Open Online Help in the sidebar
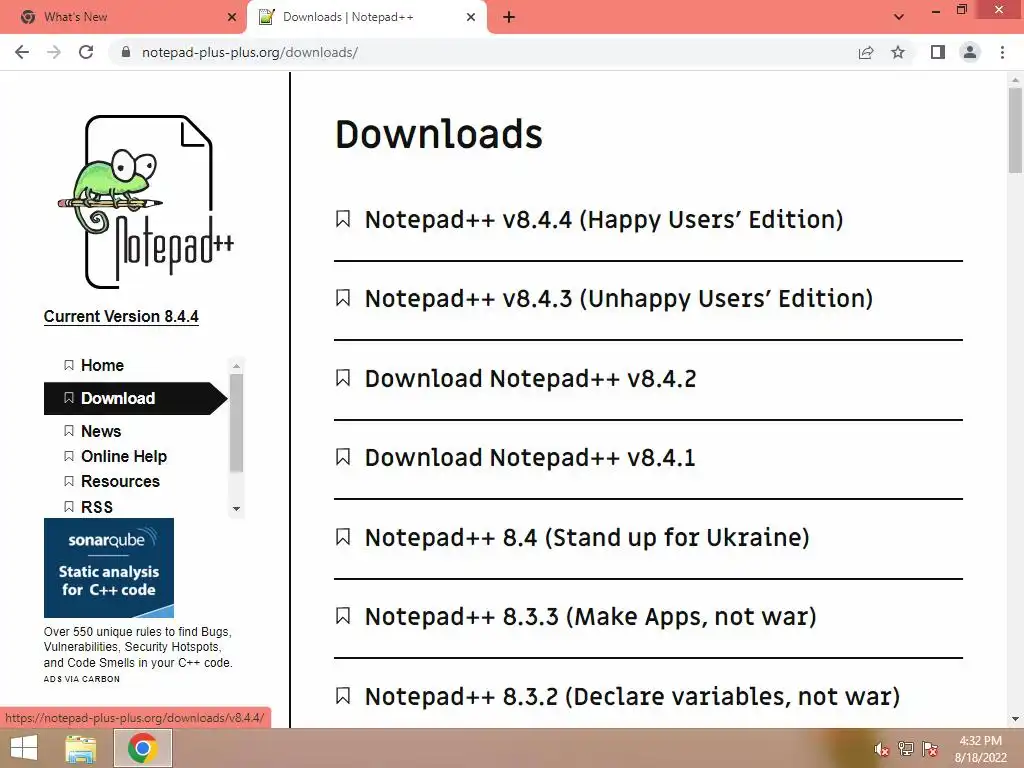The image size is (1024, 768). coord(123,456)
